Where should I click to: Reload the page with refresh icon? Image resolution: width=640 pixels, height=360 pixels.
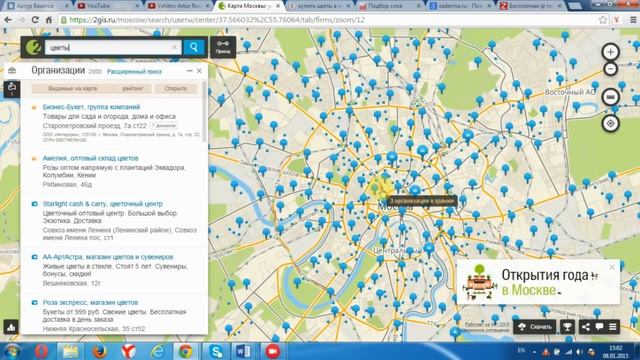pyautogui.click(x=35, y=20)
